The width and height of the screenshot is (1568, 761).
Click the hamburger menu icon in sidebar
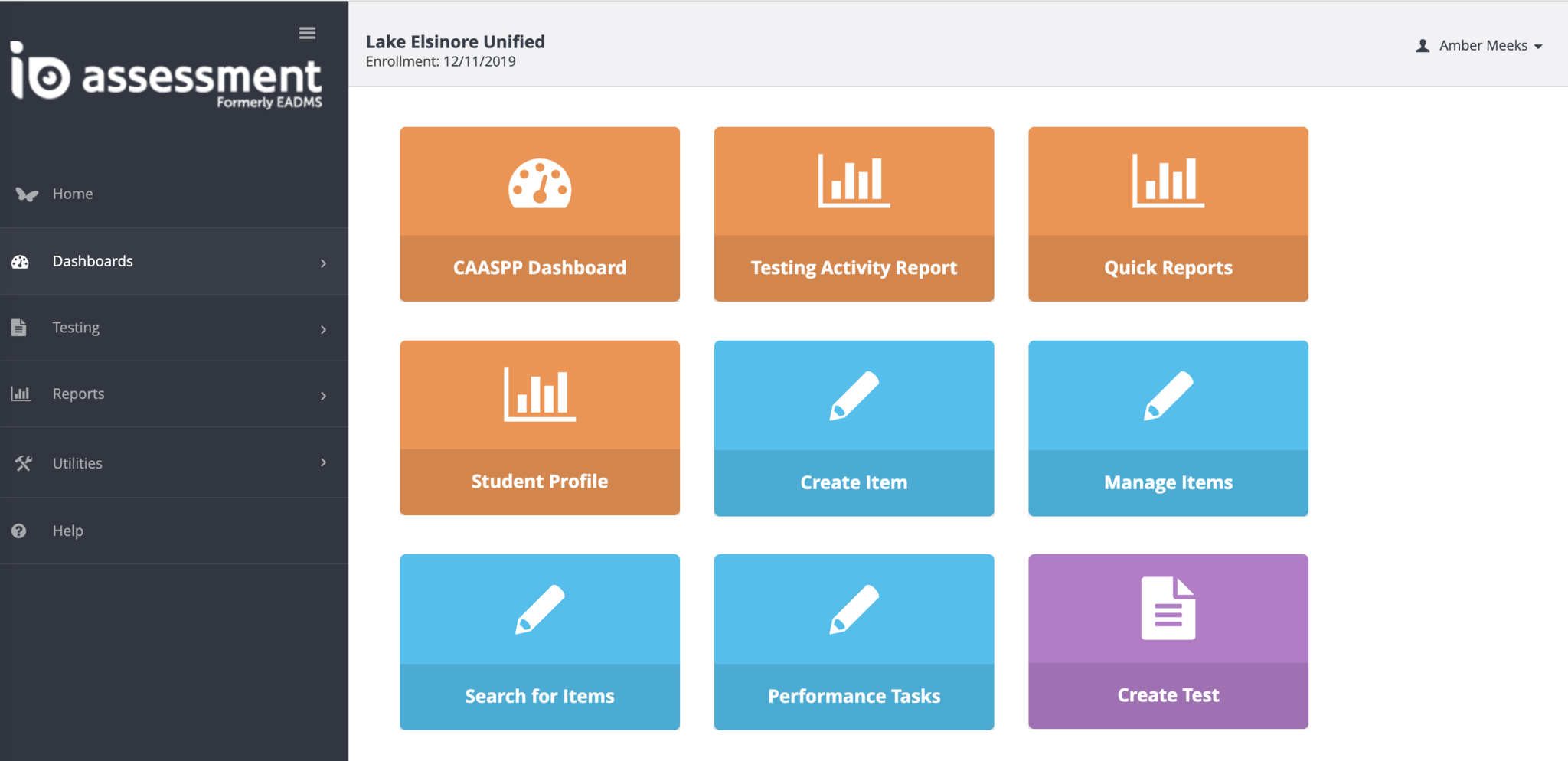coord(307,33)
